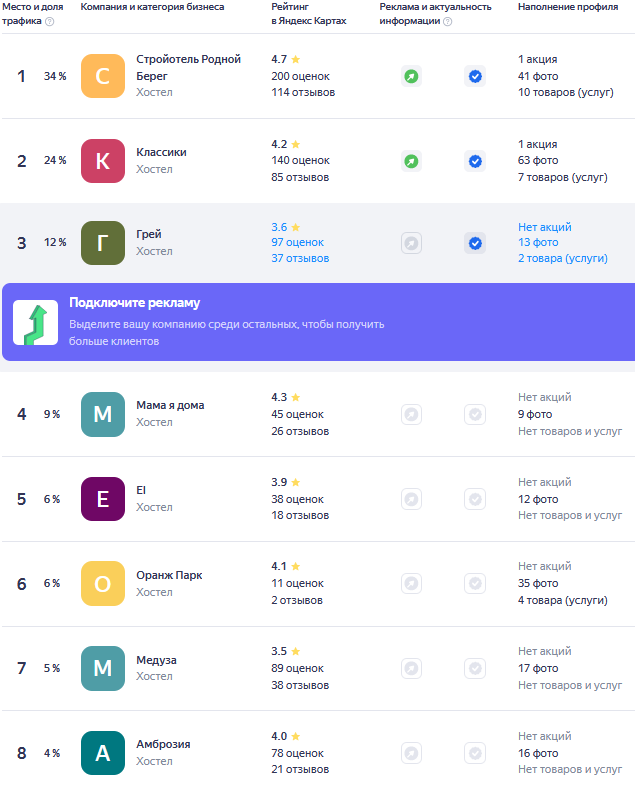Select company name 'Стройотель Родной Берег'
This screenshot has height=795, width=635.
(x=188, y=67)
